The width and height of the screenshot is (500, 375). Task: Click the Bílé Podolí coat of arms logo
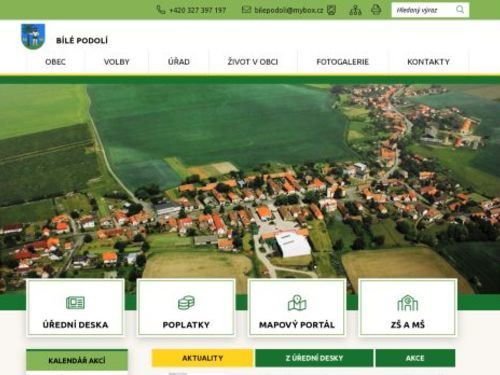(33, 36)
